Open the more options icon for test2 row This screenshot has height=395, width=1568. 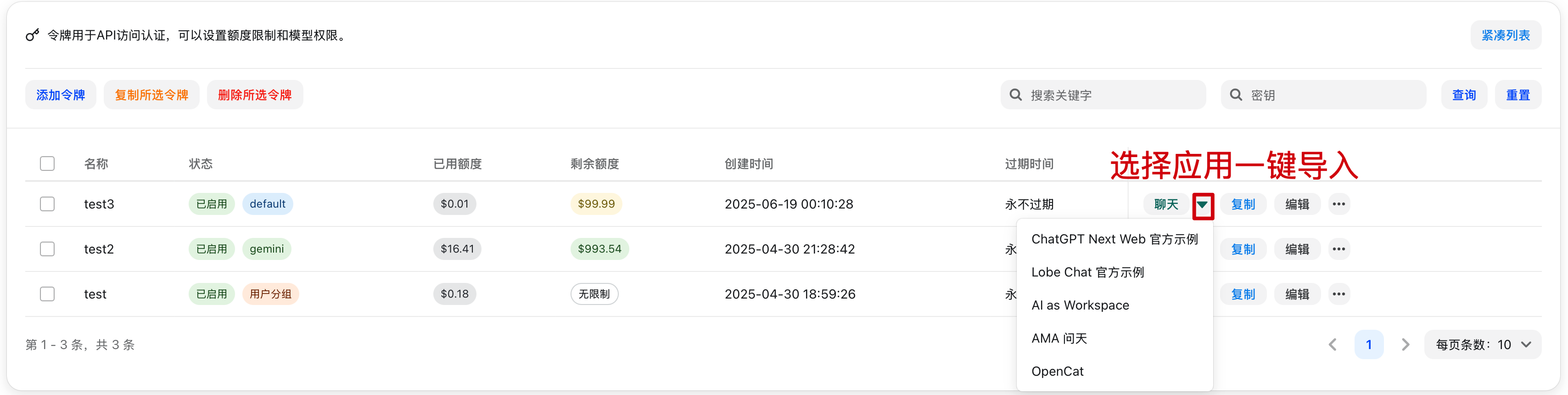1338,249
